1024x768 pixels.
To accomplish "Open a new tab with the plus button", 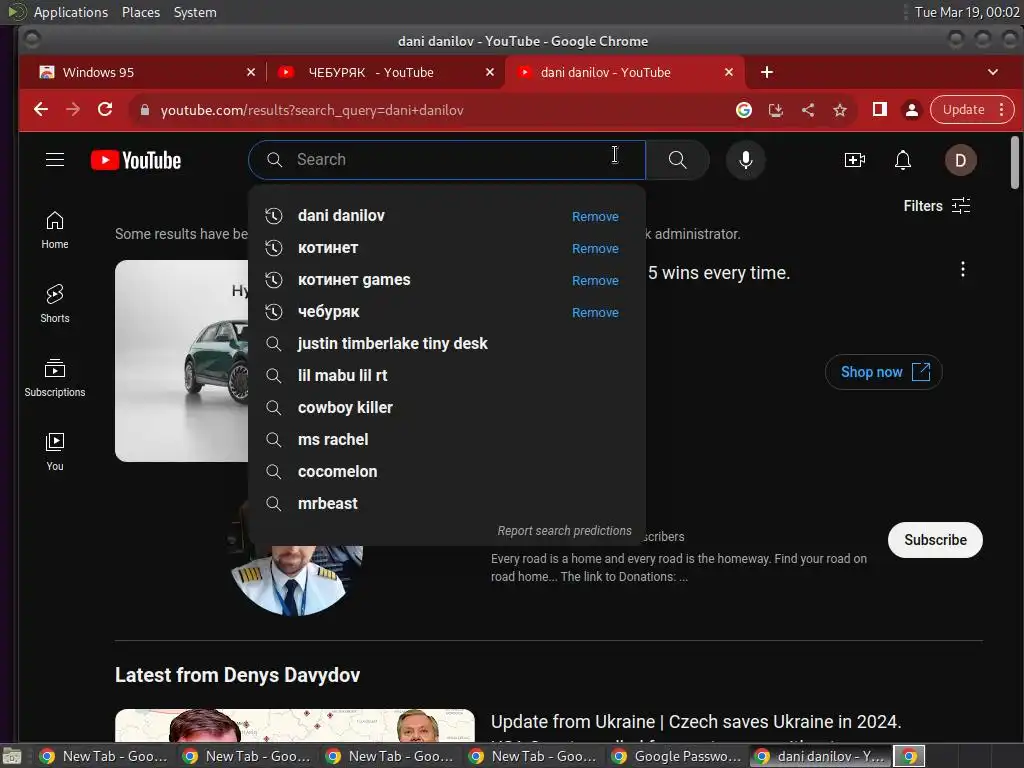I will click(767, 72).
